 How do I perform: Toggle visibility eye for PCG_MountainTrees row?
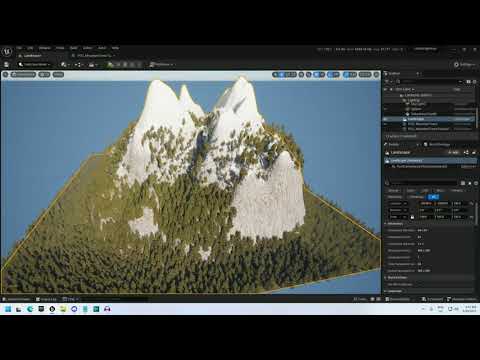(384, 124)
